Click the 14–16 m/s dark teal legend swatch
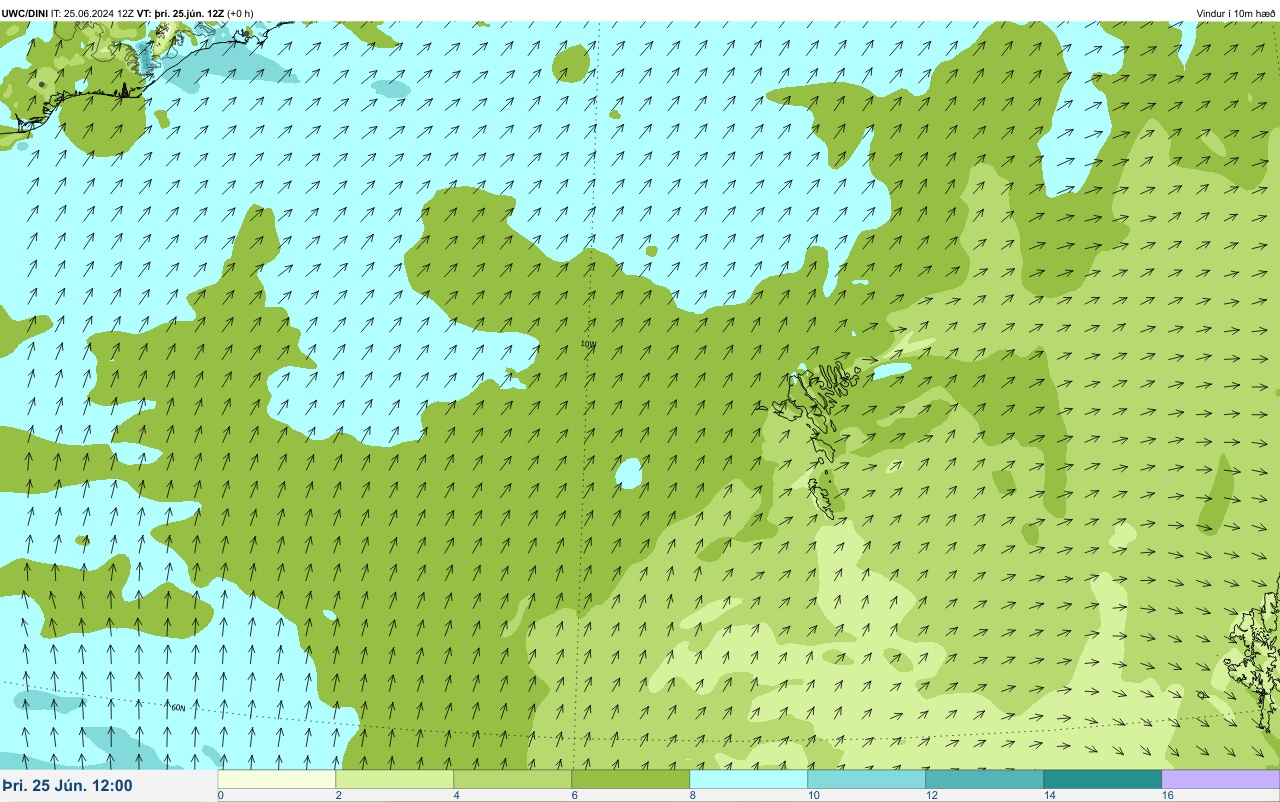The height and width of the screenshot is (802, 1280). pyautogui.click(x=1103, y=779)
